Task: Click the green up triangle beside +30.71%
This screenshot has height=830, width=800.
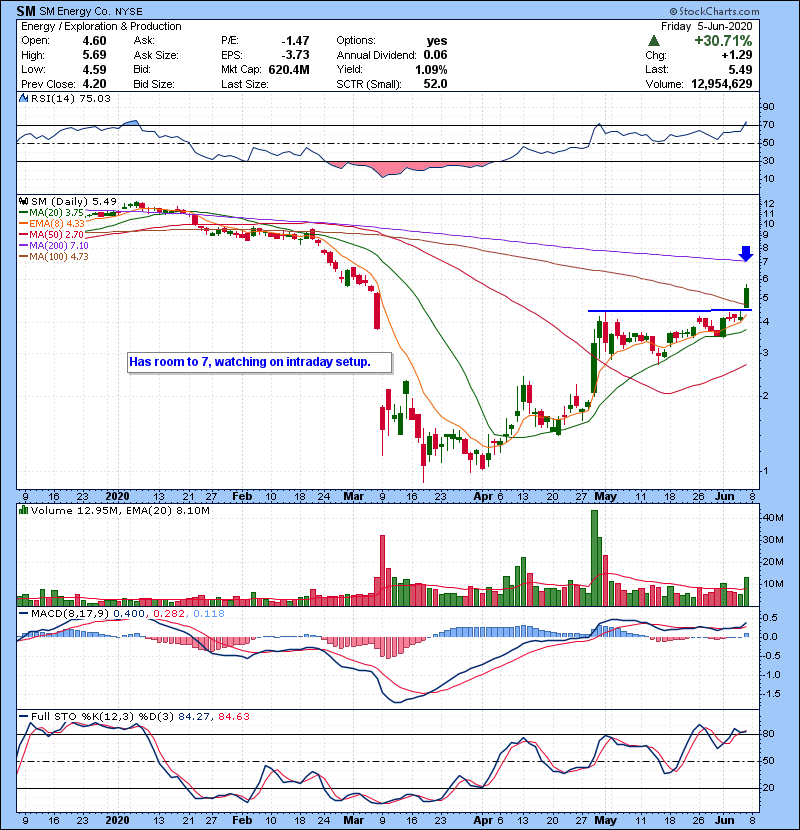Action: click(x=652, y=40)
